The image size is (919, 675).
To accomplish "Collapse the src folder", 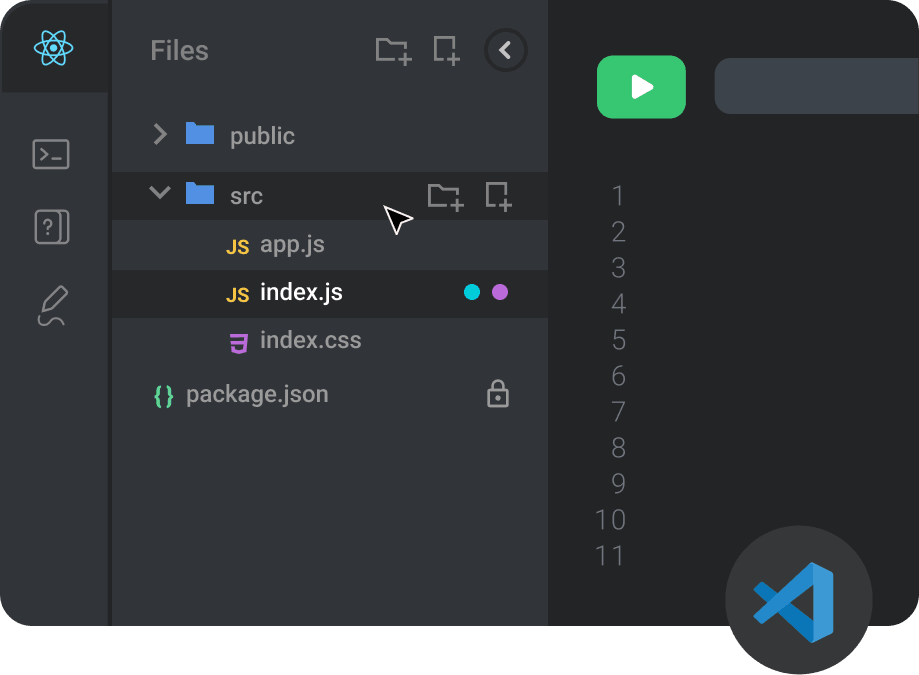I will (160, 193).
